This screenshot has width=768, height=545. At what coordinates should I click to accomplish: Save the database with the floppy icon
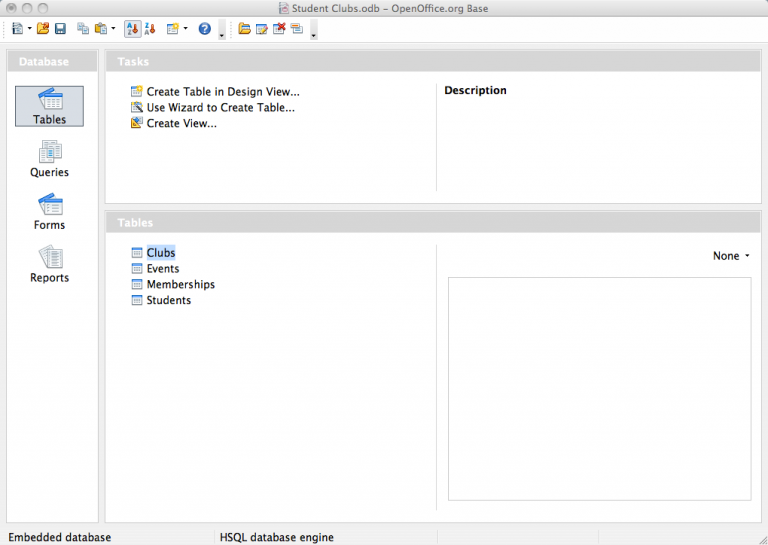pyautogui.click(x=60, y=29)
